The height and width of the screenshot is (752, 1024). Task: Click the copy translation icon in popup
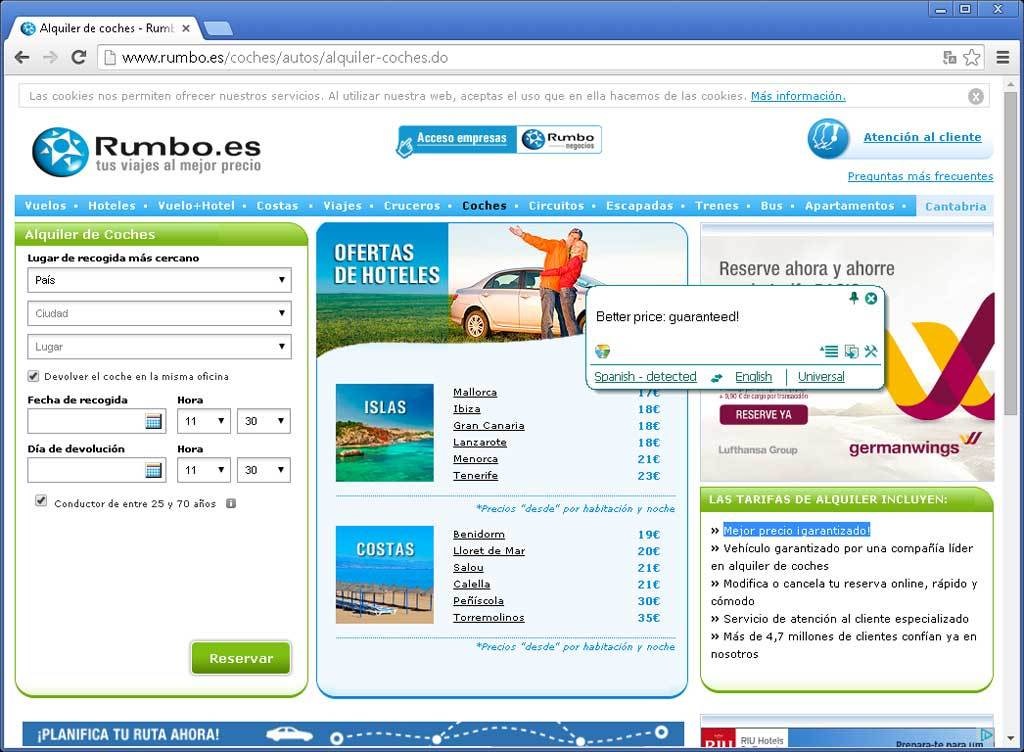(x=851, y=351)
